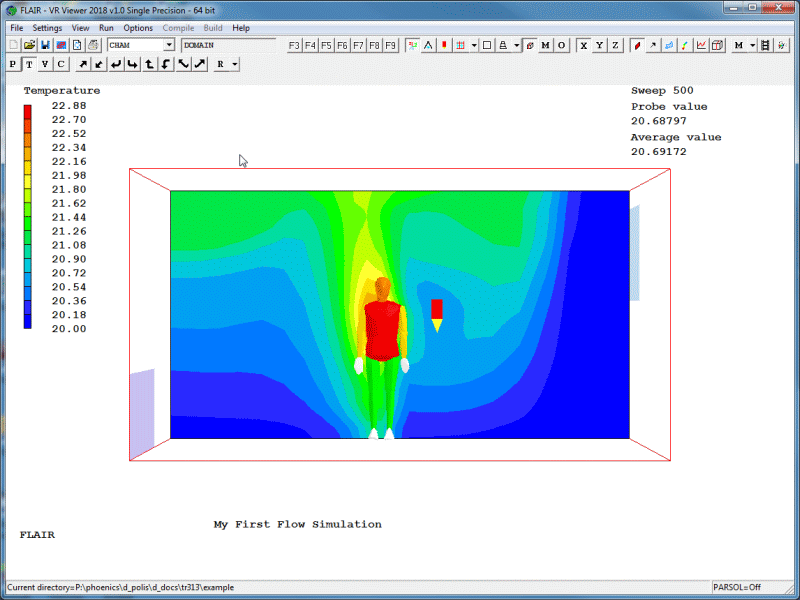
Task: Toggle the vector arrow display icon
Action: [652, 45]
